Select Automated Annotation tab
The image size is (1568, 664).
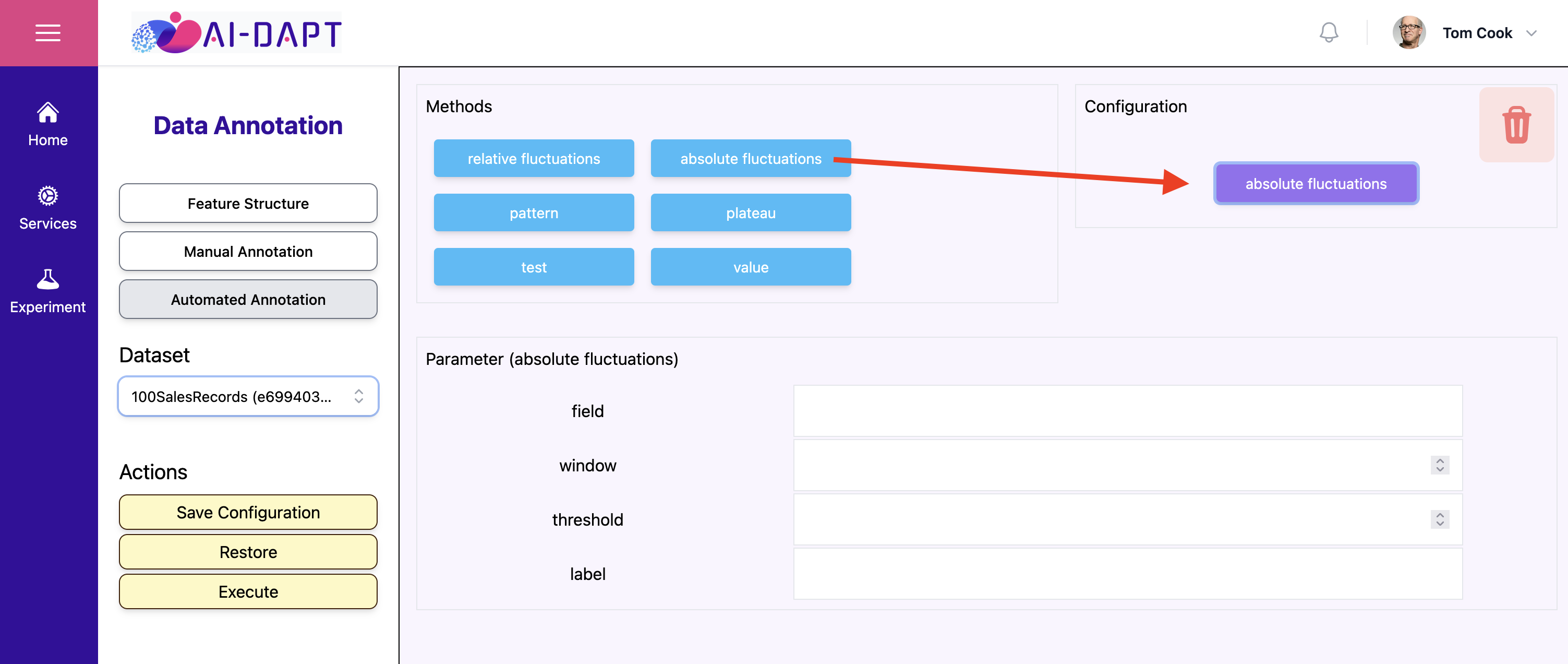point(248,300)
